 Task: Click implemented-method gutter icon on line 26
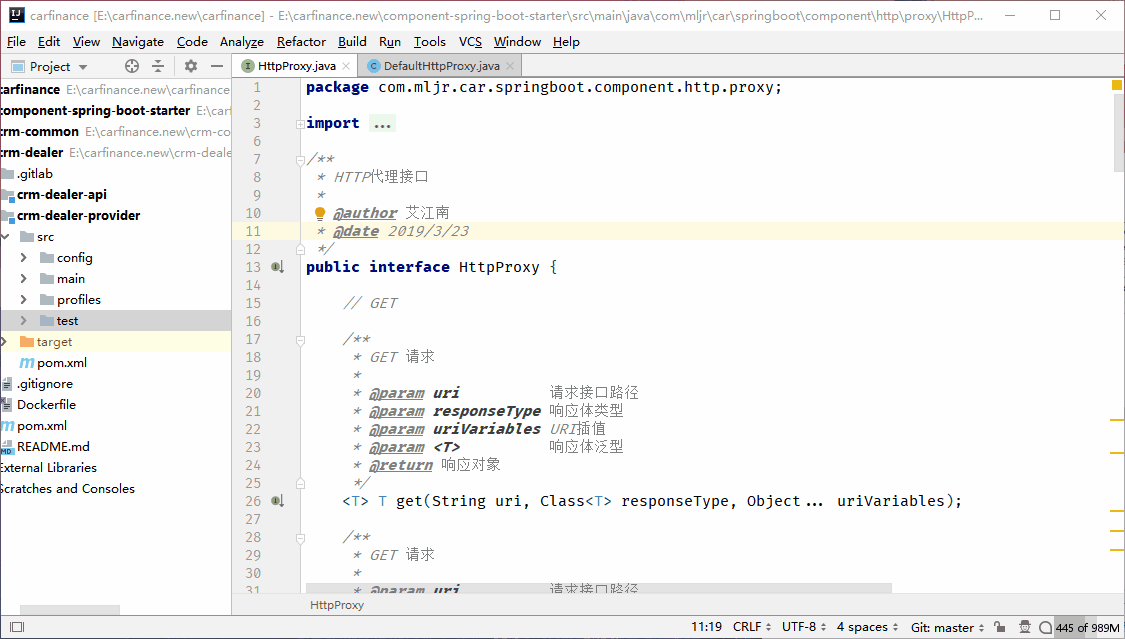click(x=278, y=501)
